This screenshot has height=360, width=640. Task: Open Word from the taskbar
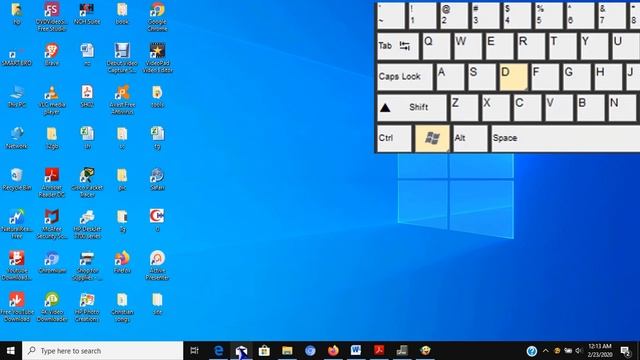(x=356, y=351)
